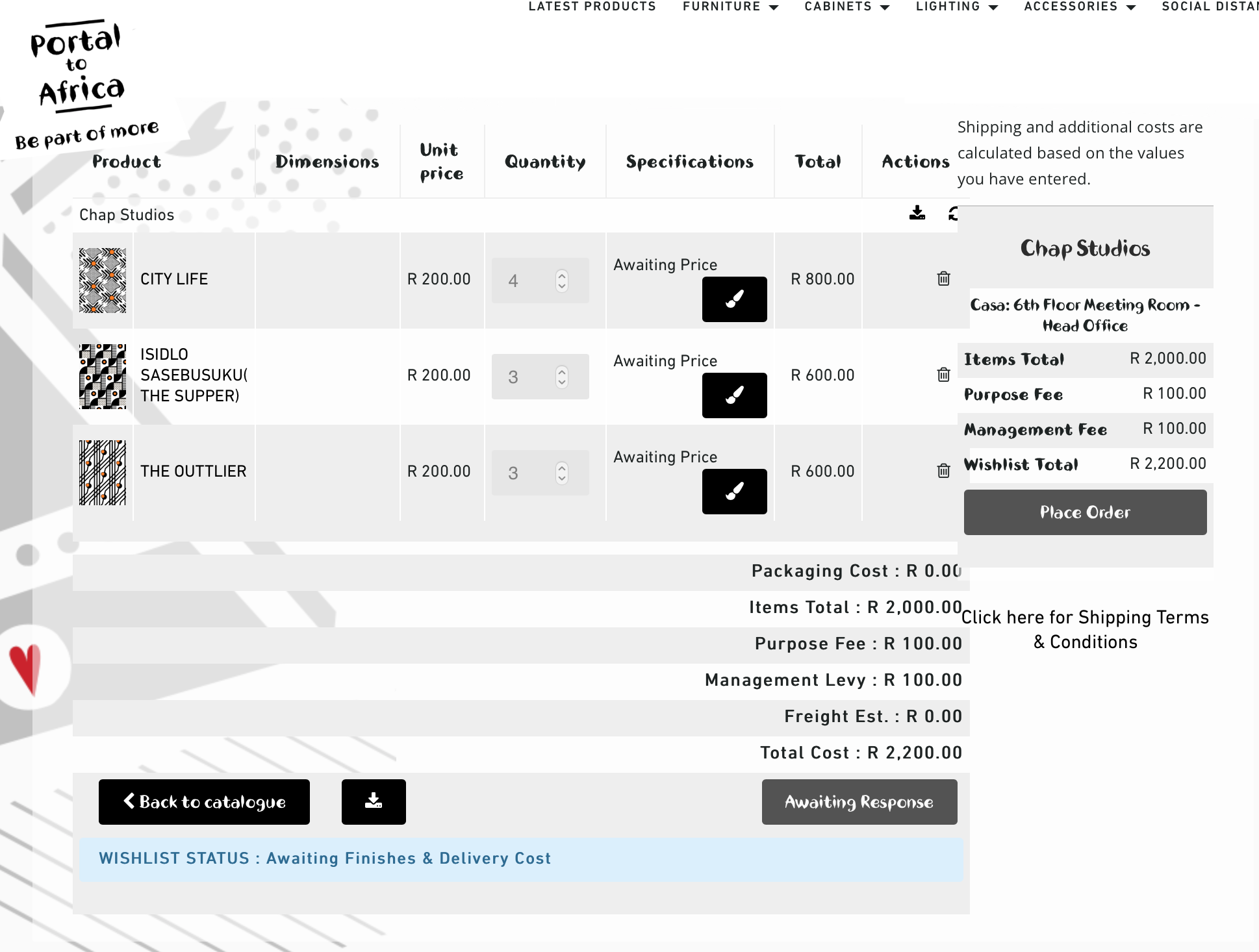Open THE OUTTLIER specifications brush button
Image resolution: width=1259 pixels, height=952 pixels.
[734, 492]
